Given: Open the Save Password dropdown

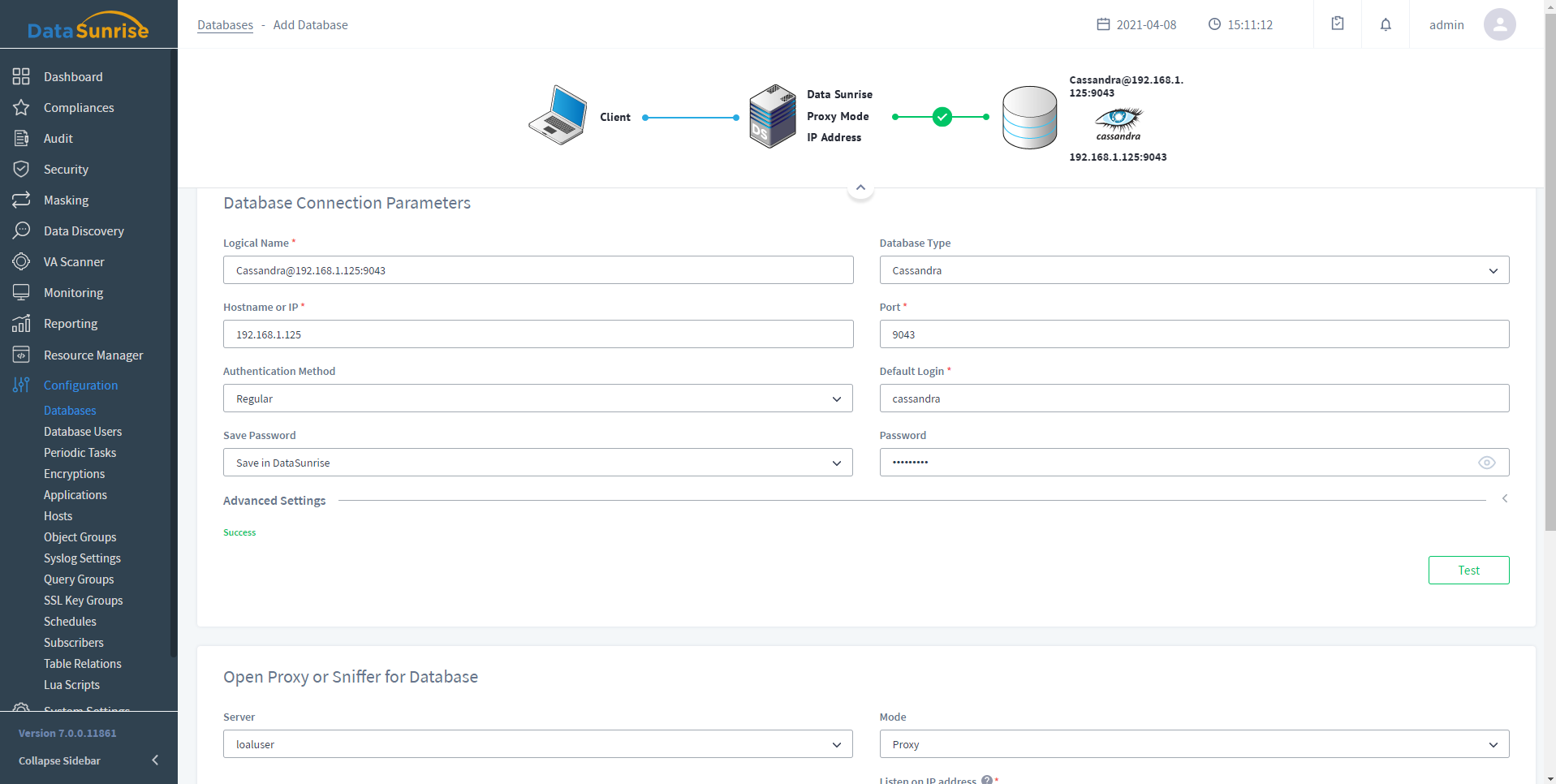Looking at the screenshot, I should (x=537, y=463).
